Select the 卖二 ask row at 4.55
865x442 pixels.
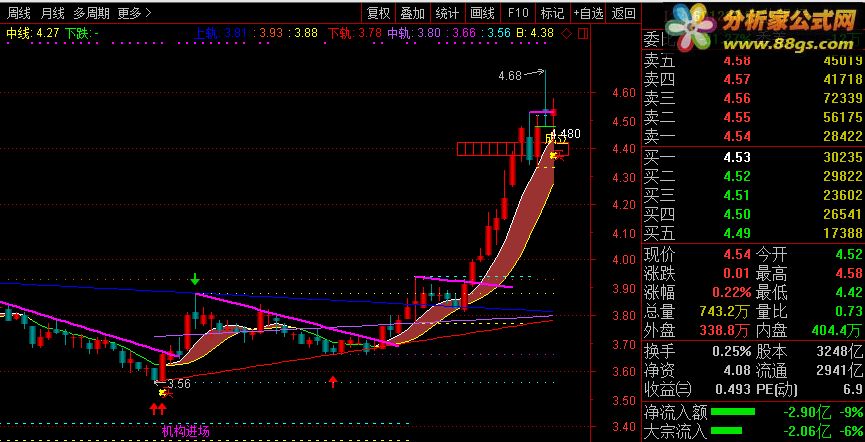(x=753, y=118)
